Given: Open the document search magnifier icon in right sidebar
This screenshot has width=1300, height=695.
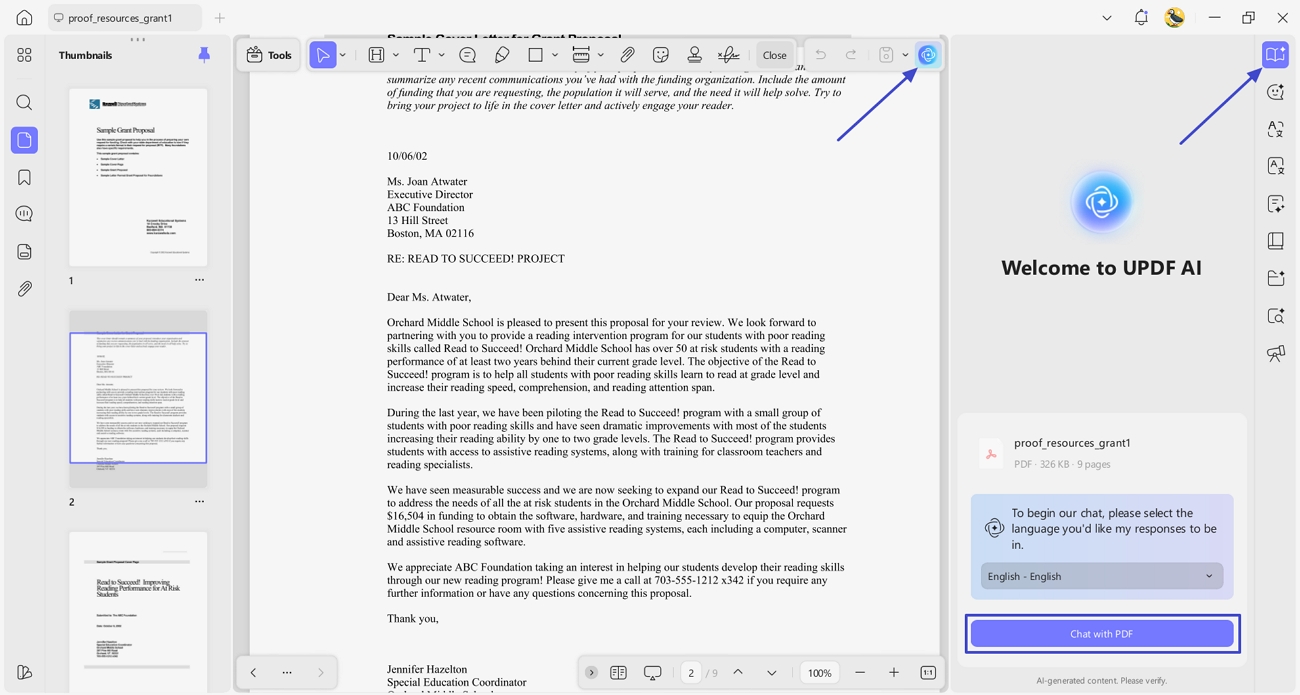Looking at the screenshot, I should coord(1275,316).
